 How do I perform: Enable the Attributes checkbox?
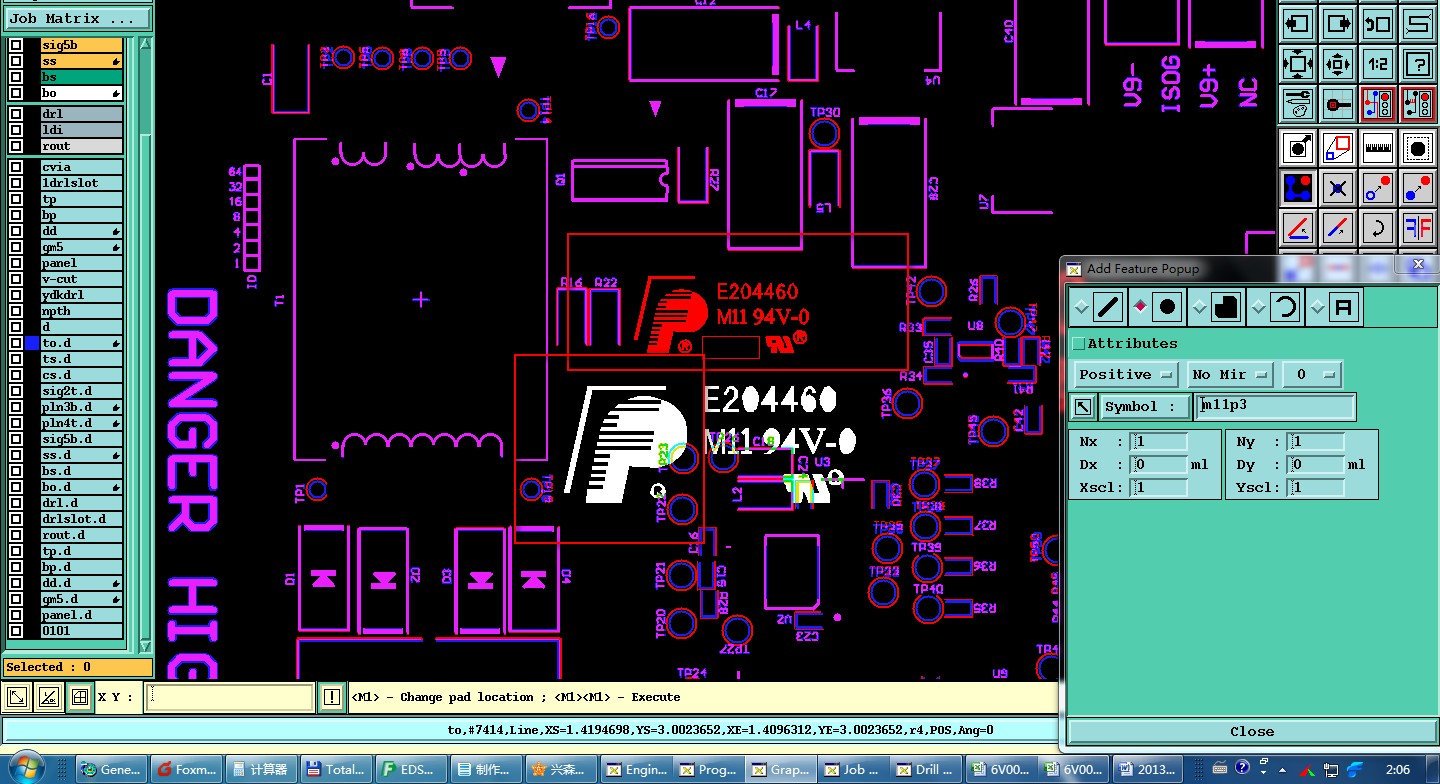(1078, 344)
